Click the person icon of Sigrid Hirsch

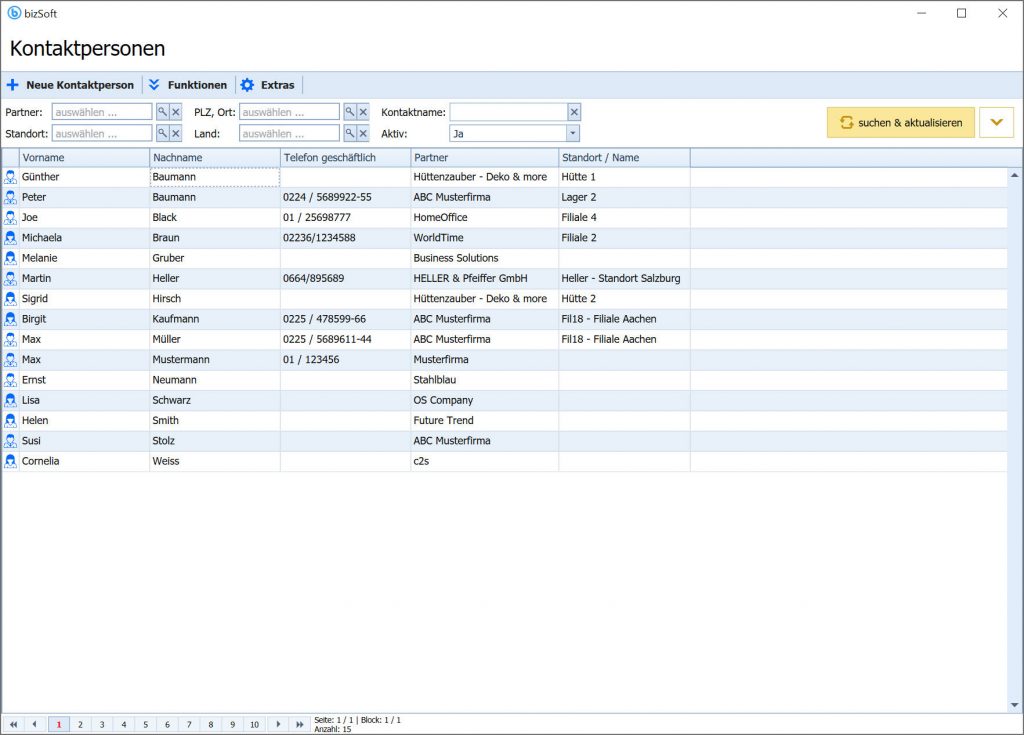pyautogui.click(x=10, y=299)
